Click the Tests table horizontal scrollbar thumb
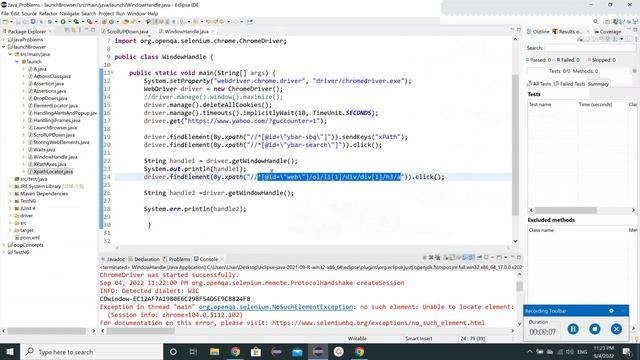The height and width of the screenshot is (360, 640). point(566,210)
